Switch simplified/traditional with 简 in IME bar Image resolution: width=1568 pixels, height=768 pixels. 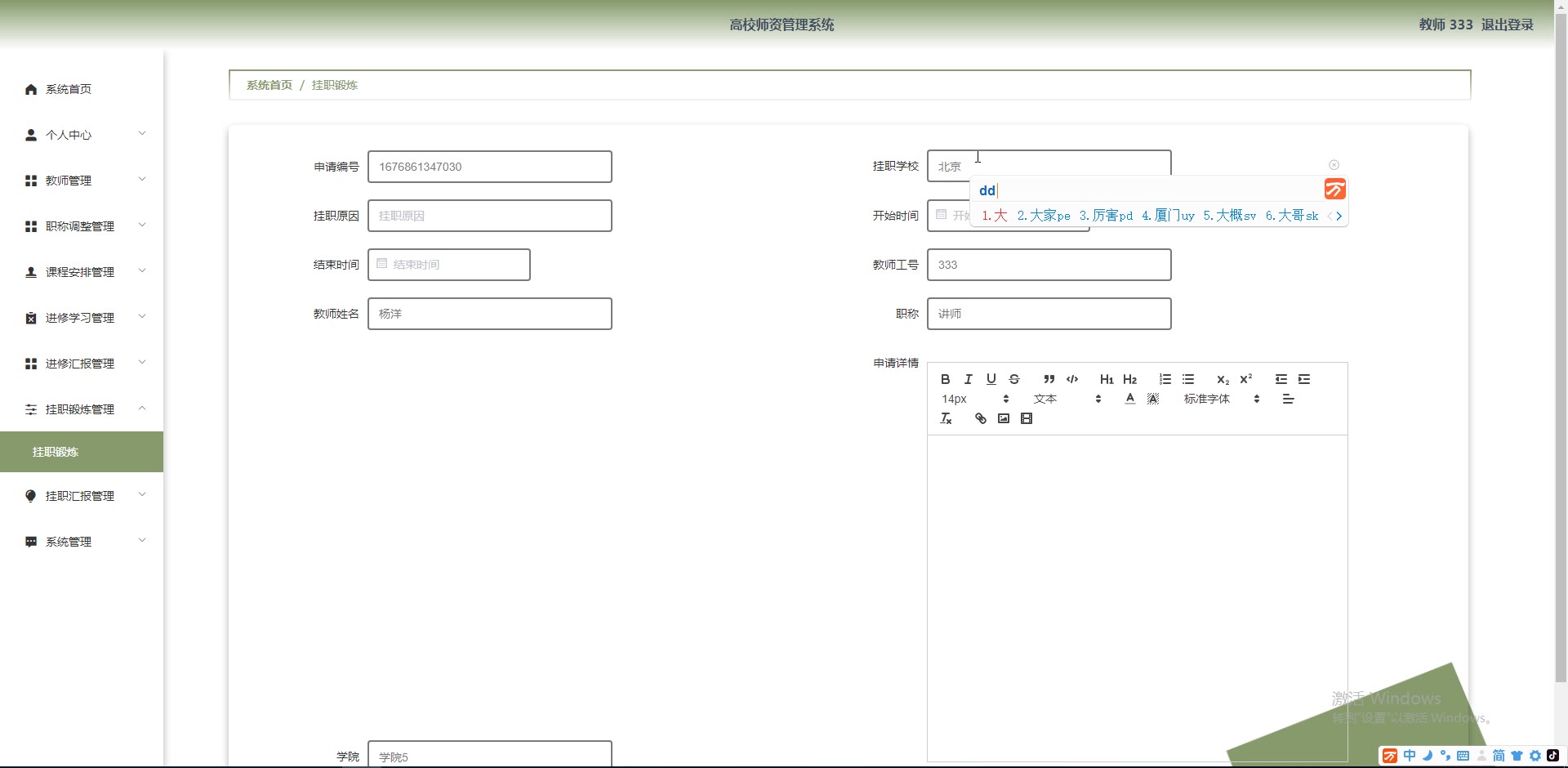pyautogui.click(x=1499, y=756)
